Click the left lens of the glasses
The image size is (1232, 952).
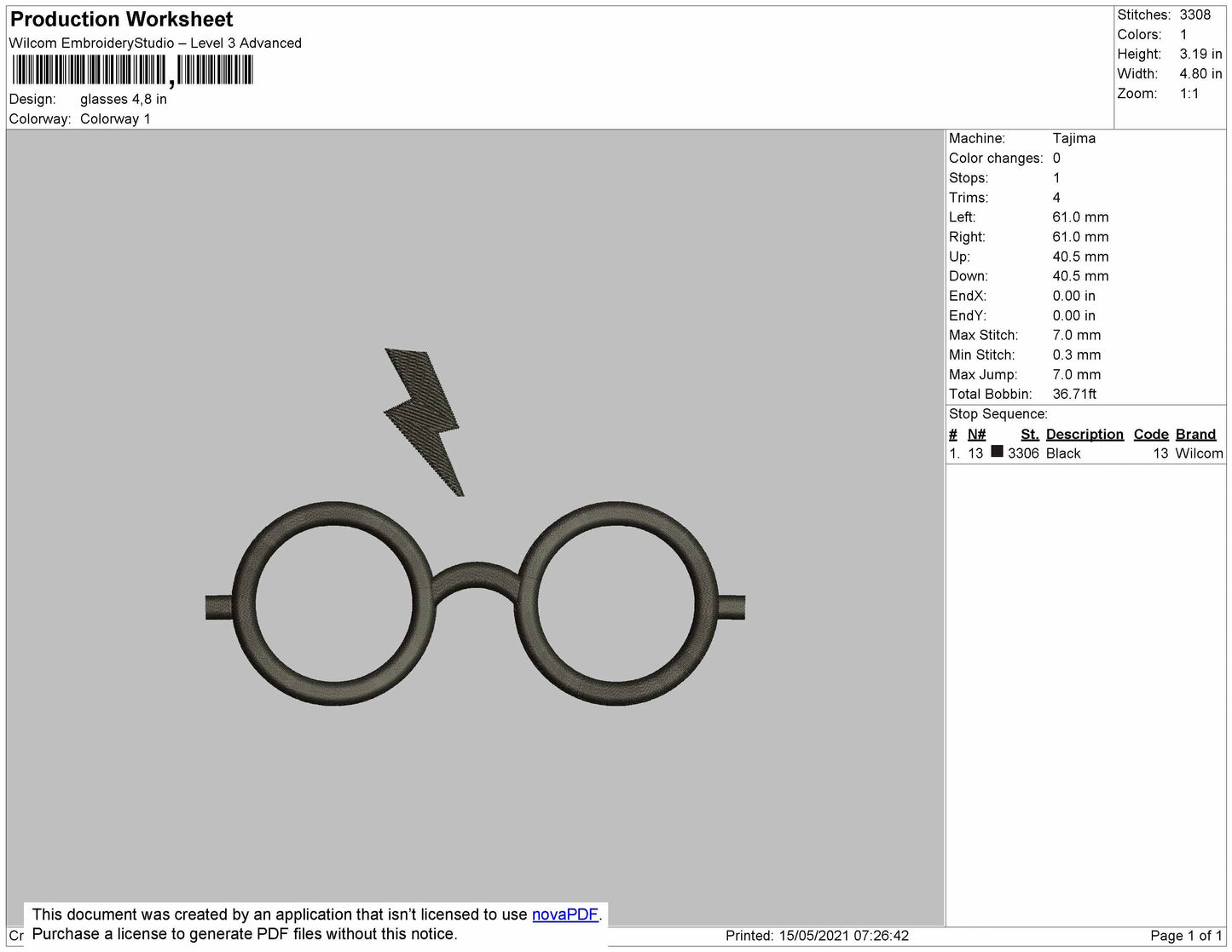pyautogui.click(x=335, y=603)
